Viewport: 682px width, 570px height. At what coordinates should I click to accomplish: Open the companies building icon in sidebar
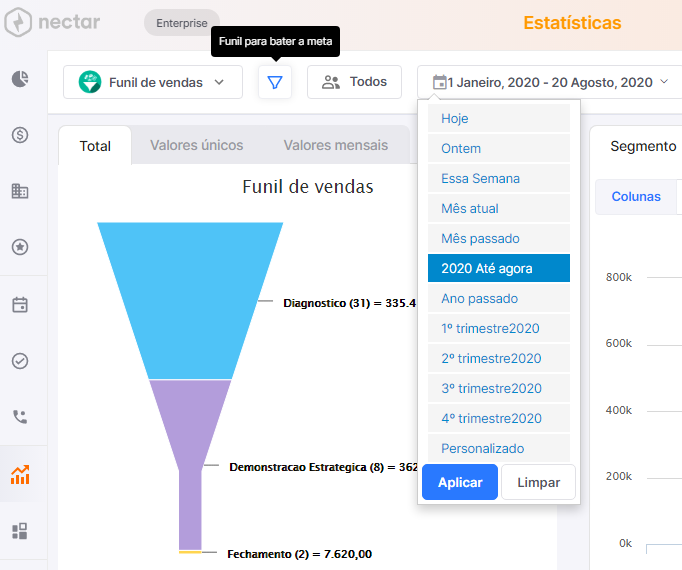[x=20, y=191]
